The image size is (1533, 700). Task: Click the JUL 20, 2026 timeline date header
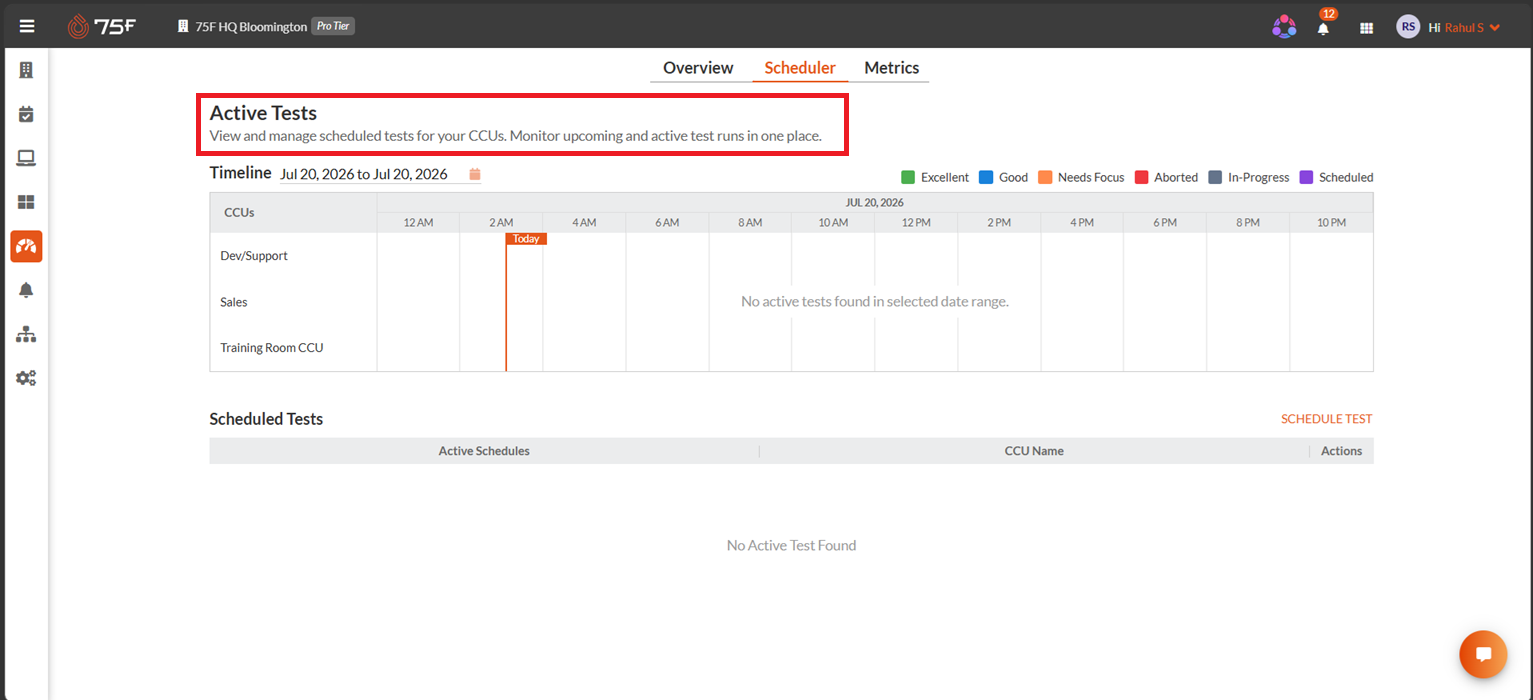click(874, 202)
